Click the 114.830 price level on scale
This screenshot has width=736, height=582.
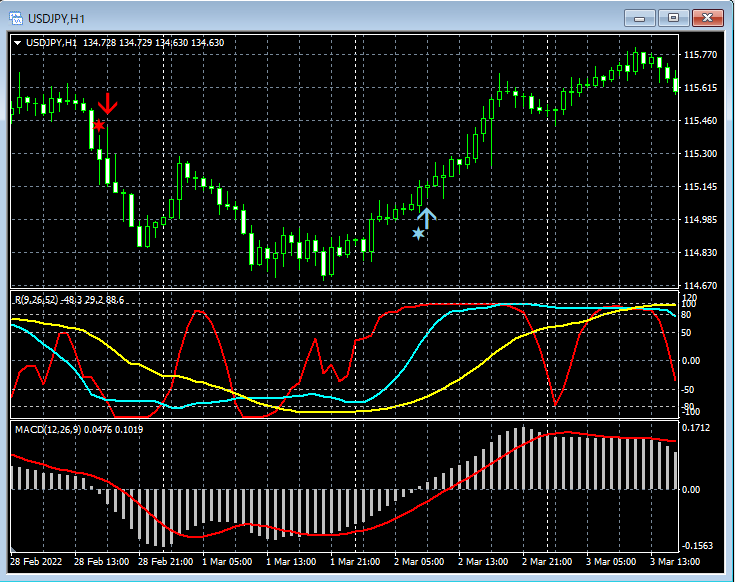[x=700, y=253]
